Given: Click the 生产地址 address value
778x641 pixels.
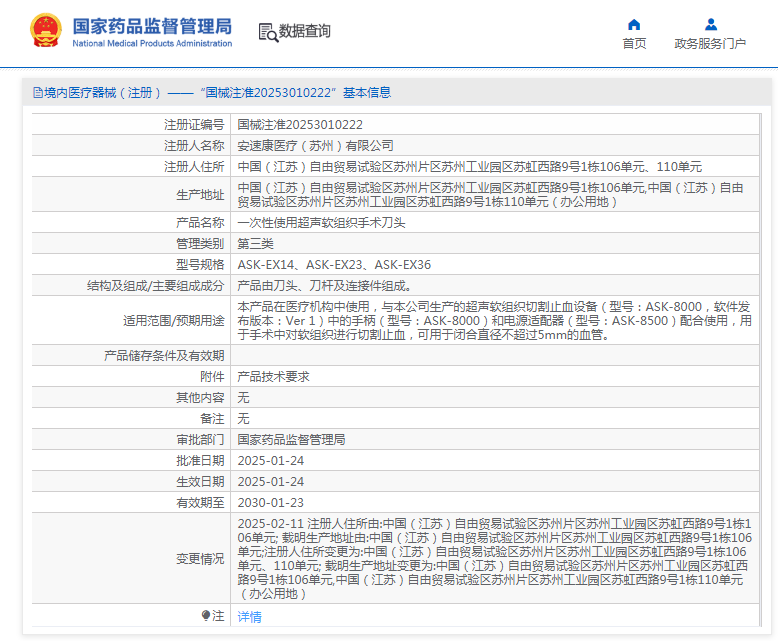Looking at the screenshot, I should pos(490,194).
